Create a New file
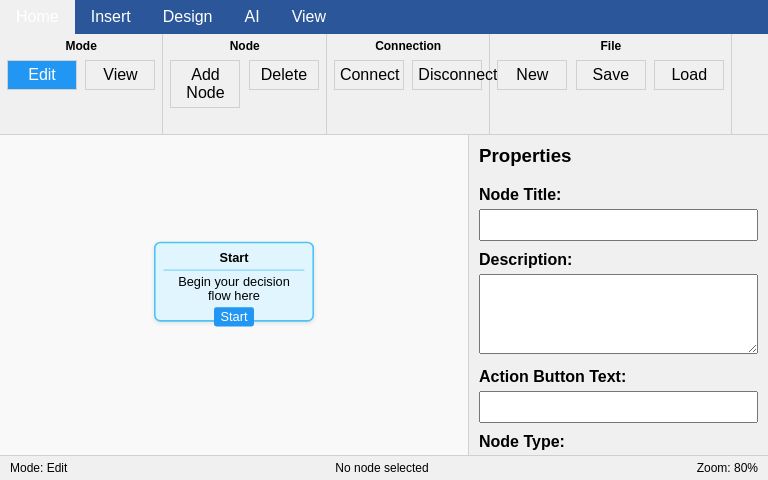This screenshot has width=768, height=480. [532, 75]
